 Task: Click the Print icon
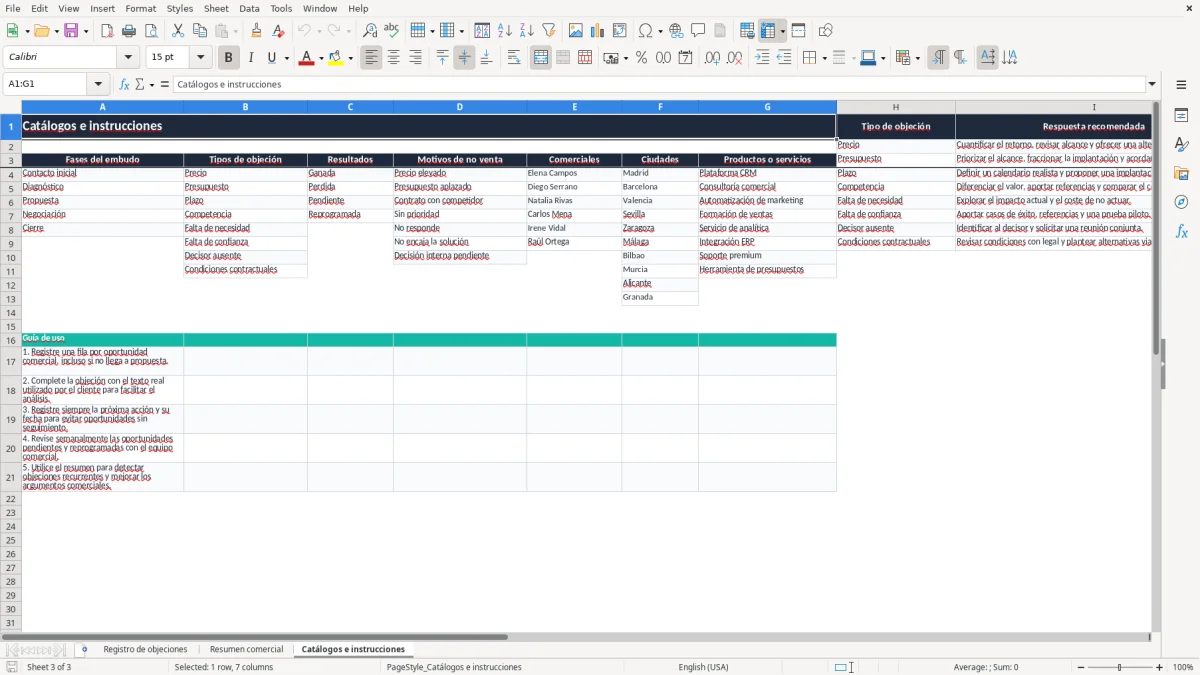(x=129, y=31)
